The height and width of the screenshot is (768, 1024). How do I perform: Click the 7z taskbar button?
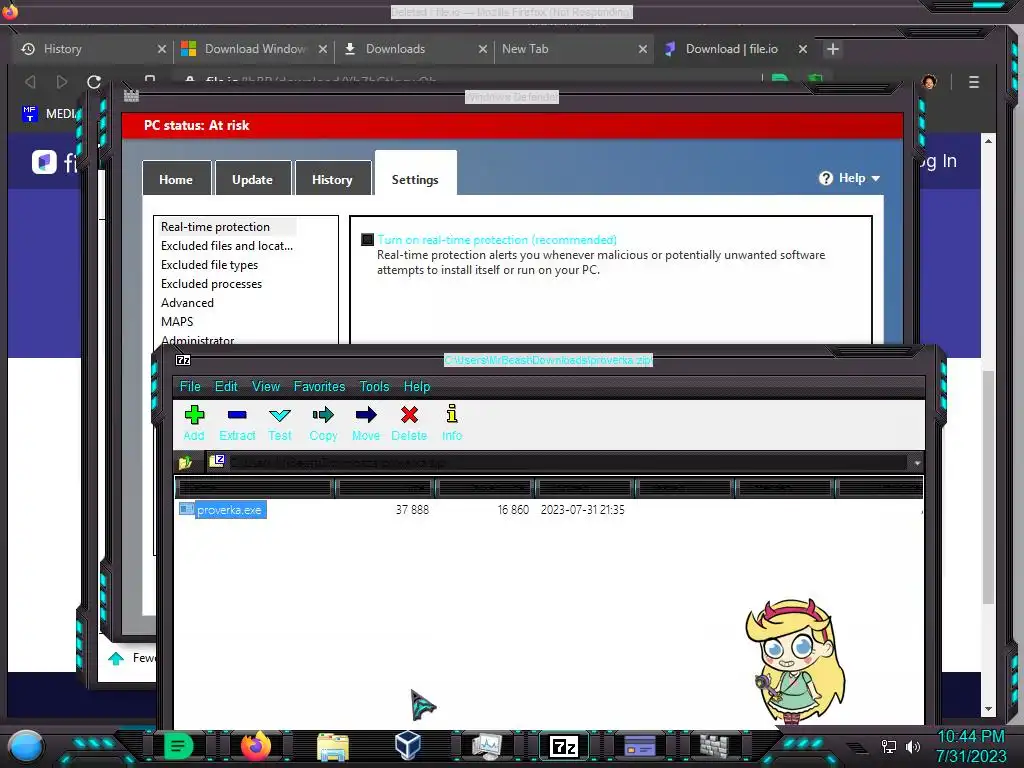(564, 746)
